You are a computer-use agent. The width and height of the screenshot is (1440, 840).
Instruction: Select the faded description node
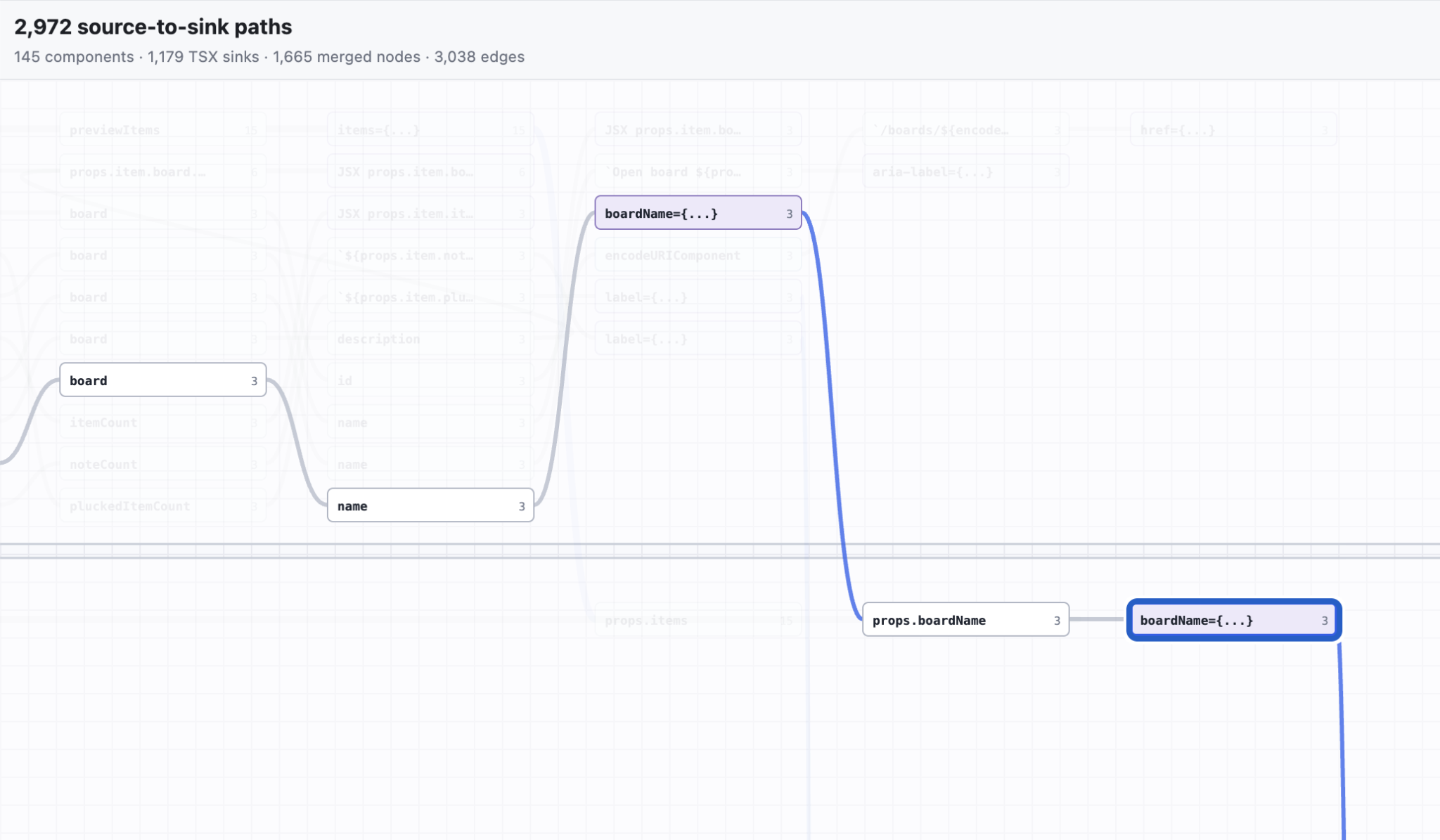[430, 339]
